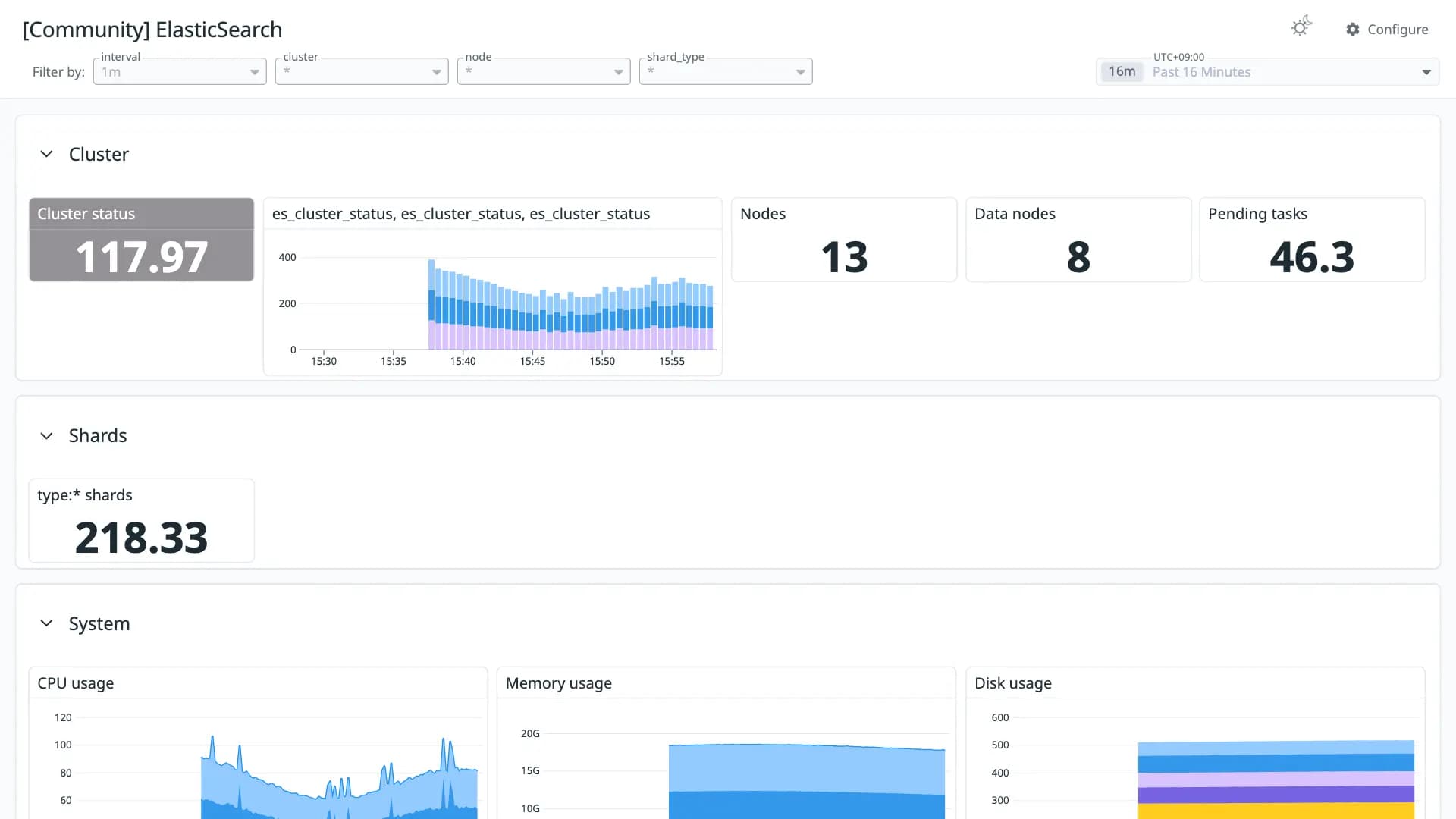Select the Cluster status widget value 117.97
The image size is (1456, 819).
141,256
